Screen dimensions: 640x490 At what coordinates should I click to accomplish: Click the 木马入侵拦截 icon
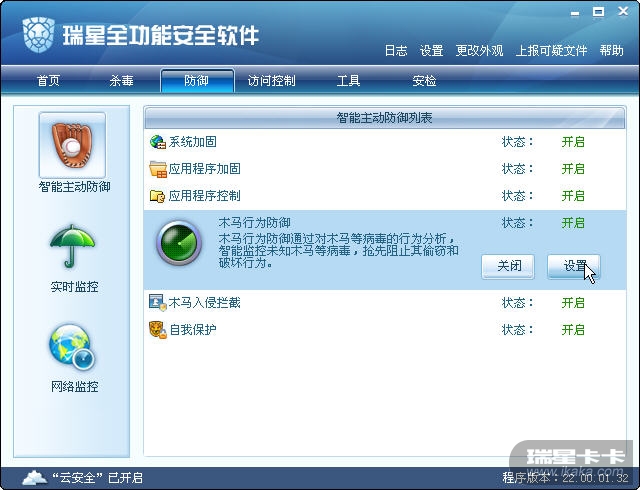[158, 303]
